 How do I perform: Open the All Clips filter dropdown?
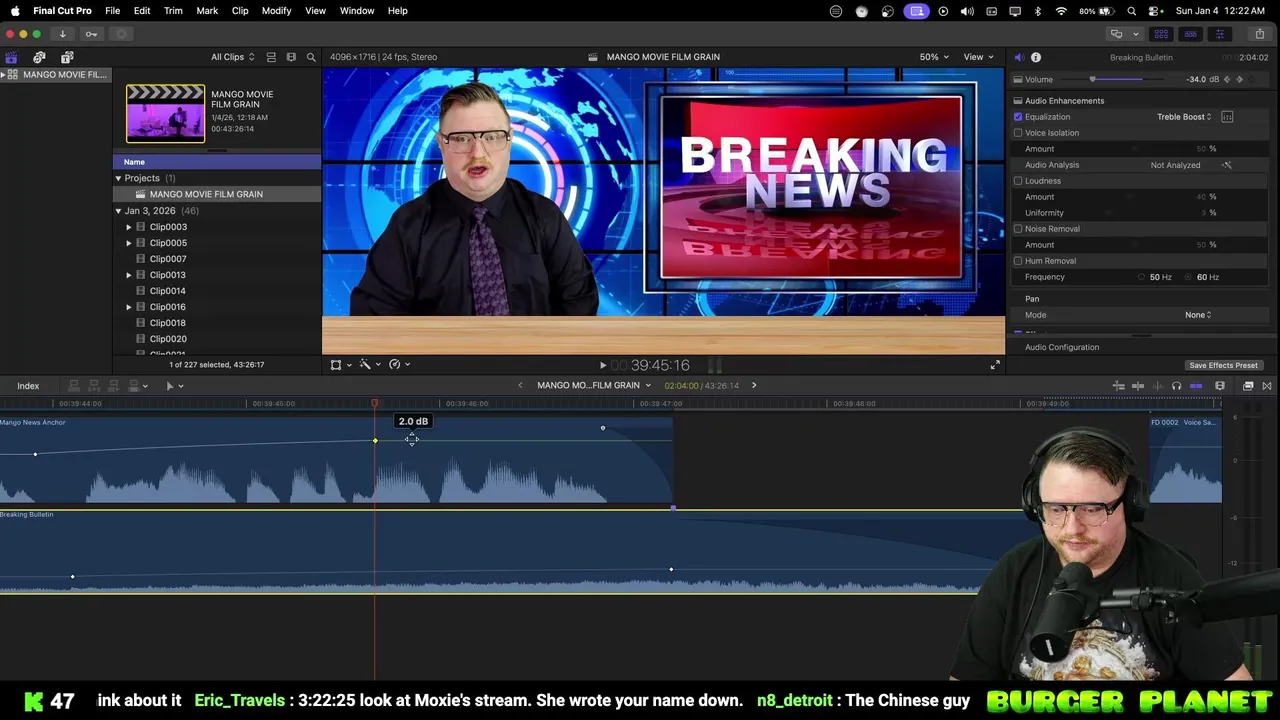pos(232,57)
